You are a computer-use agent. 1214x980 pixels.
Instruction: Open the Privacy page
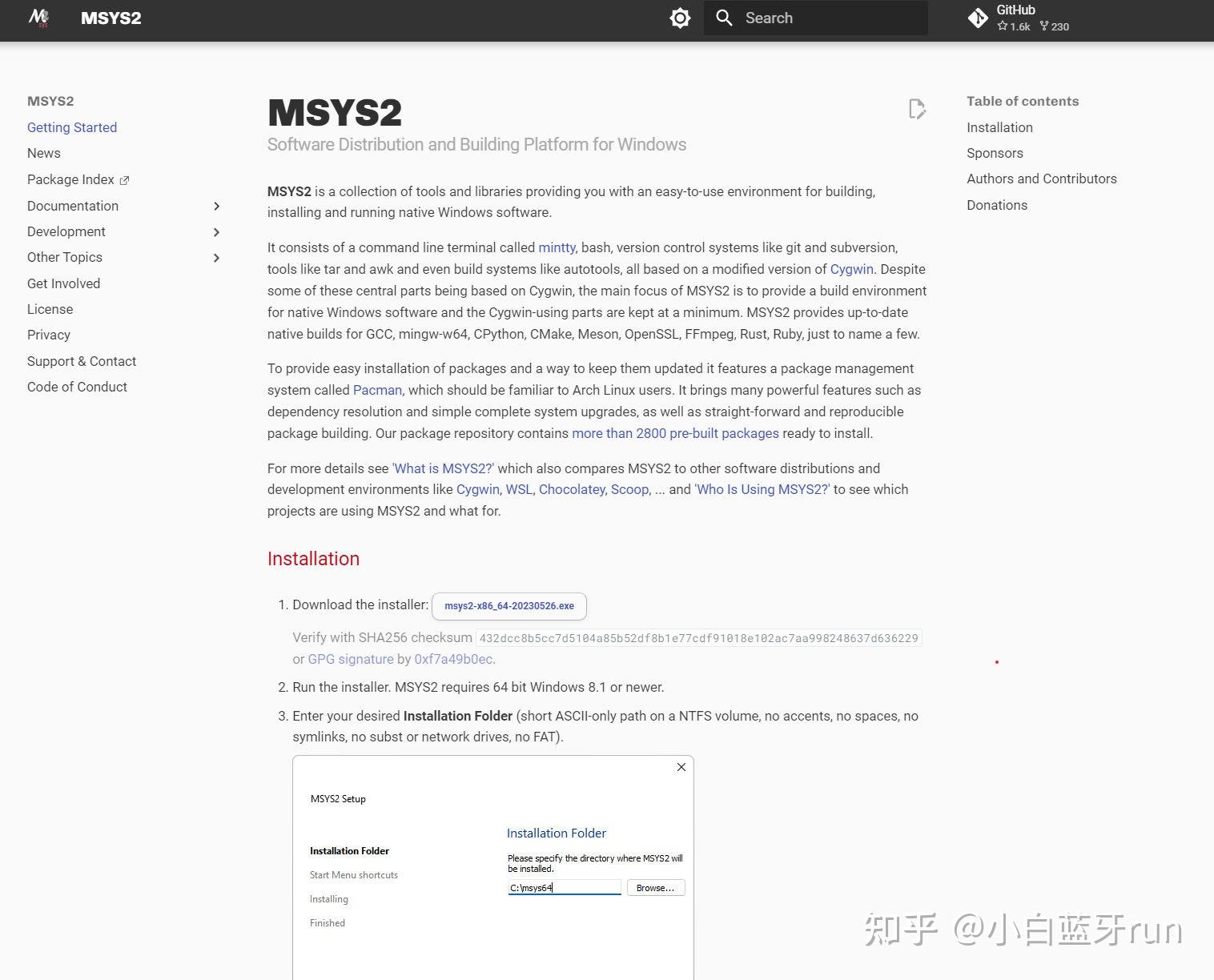pyautogui.click(x=49, y=335)
